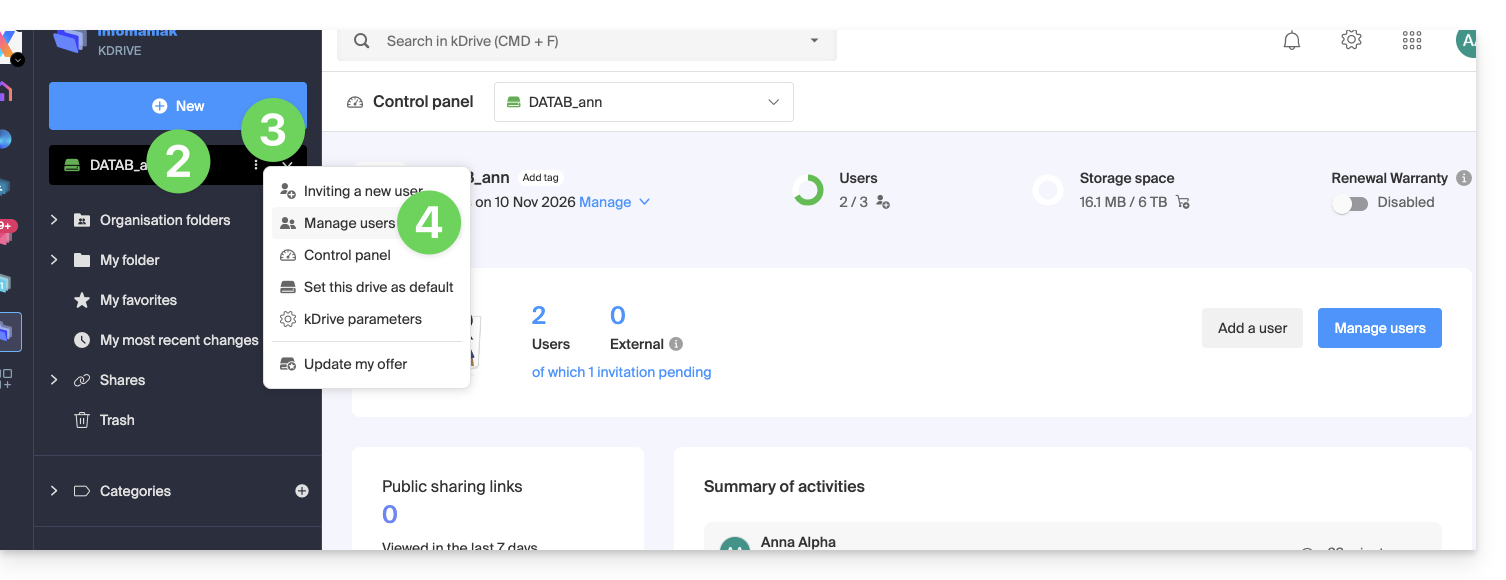Open the DATAB_ann drive dropdown in Control panel

[643, 102]
